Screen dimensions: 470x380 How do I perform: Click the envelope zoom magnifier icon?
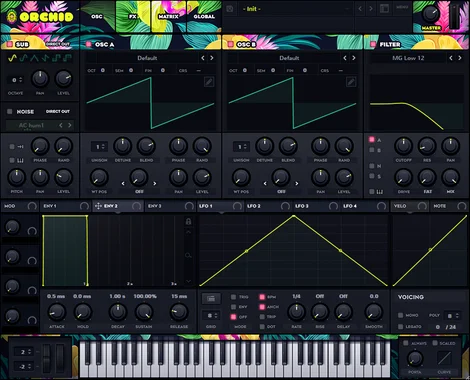188,255
